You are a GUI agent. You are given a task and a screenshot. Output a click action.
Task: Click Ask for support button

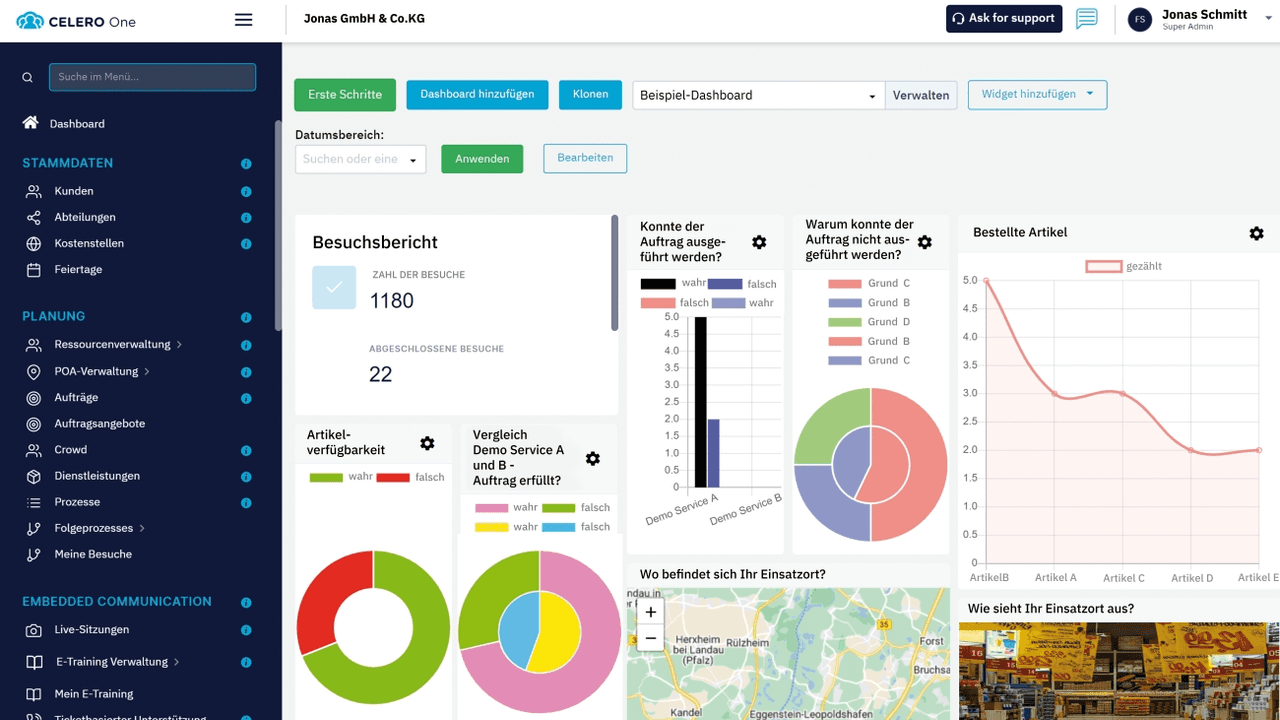coord(1004,18)
